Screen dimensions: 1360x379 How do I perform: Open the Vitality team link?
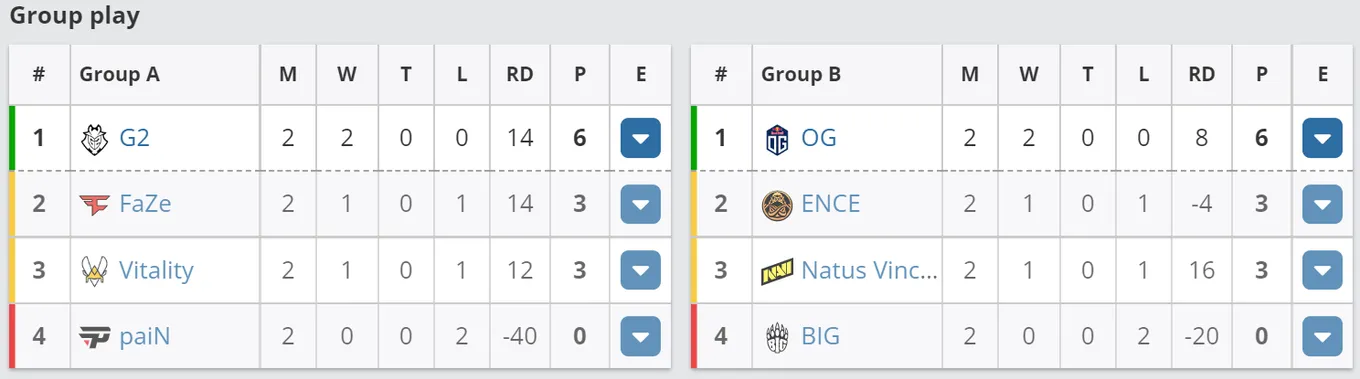[156, 270]
